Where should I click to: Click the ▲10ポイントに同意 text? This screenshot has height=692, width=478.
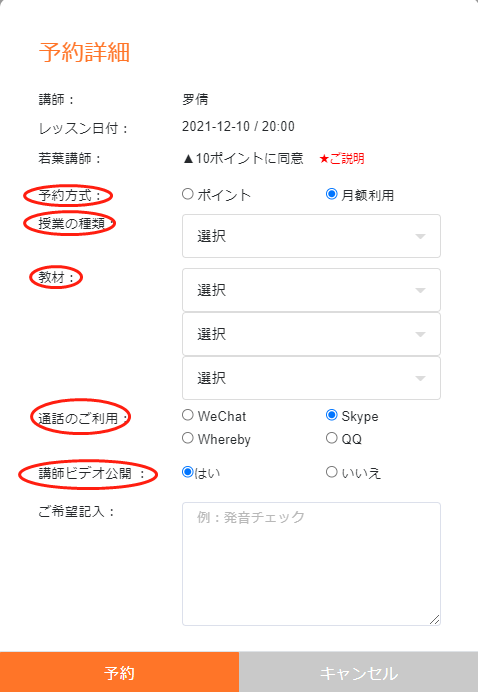243,158
